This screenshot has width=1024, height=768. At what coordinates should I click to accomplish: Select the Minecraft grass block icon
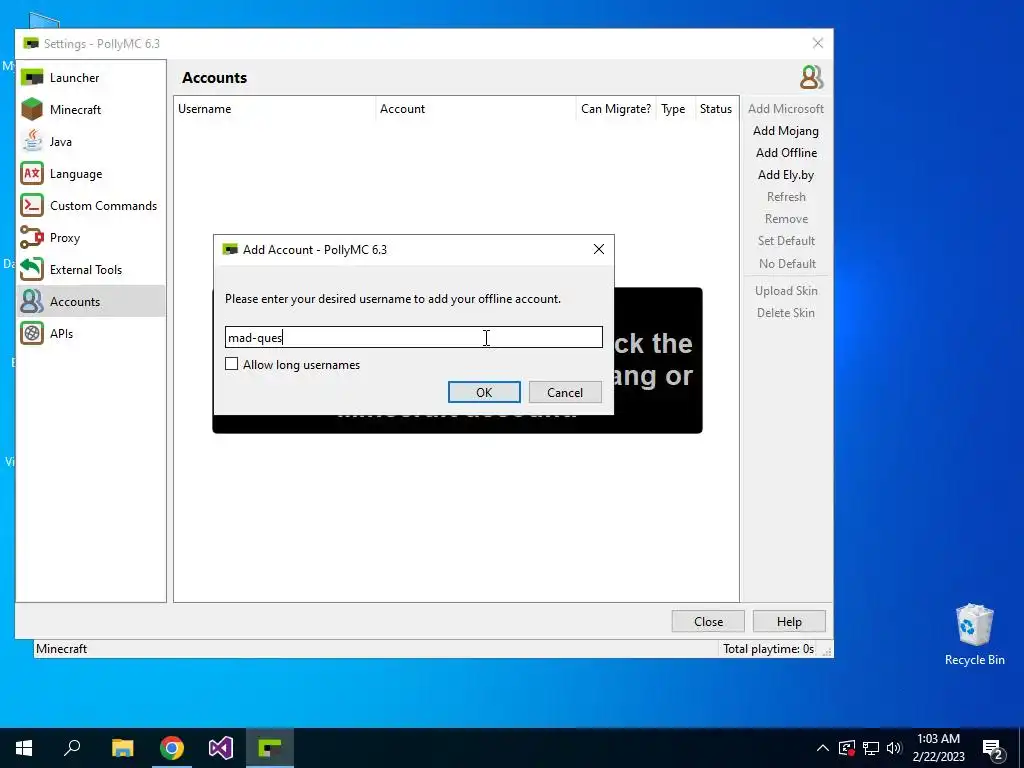31,110
